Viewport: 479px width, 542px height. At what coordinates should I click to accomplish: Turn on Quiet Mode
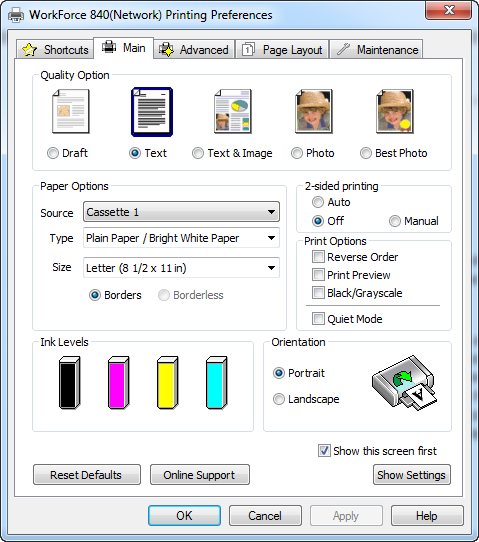[318, 319]
